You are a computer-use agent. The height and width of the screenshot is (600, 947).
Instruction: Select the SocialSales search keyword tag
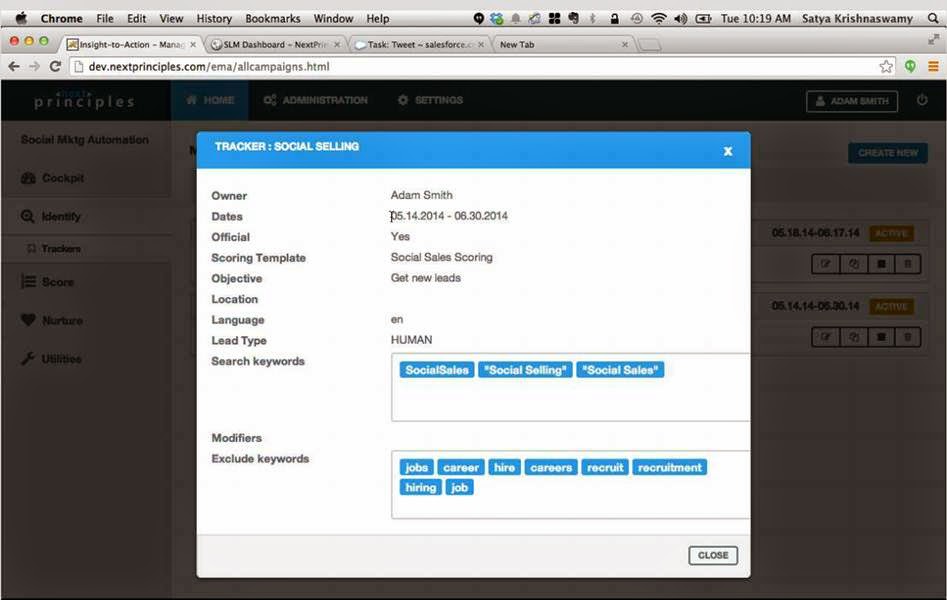[x=437, y=370]
